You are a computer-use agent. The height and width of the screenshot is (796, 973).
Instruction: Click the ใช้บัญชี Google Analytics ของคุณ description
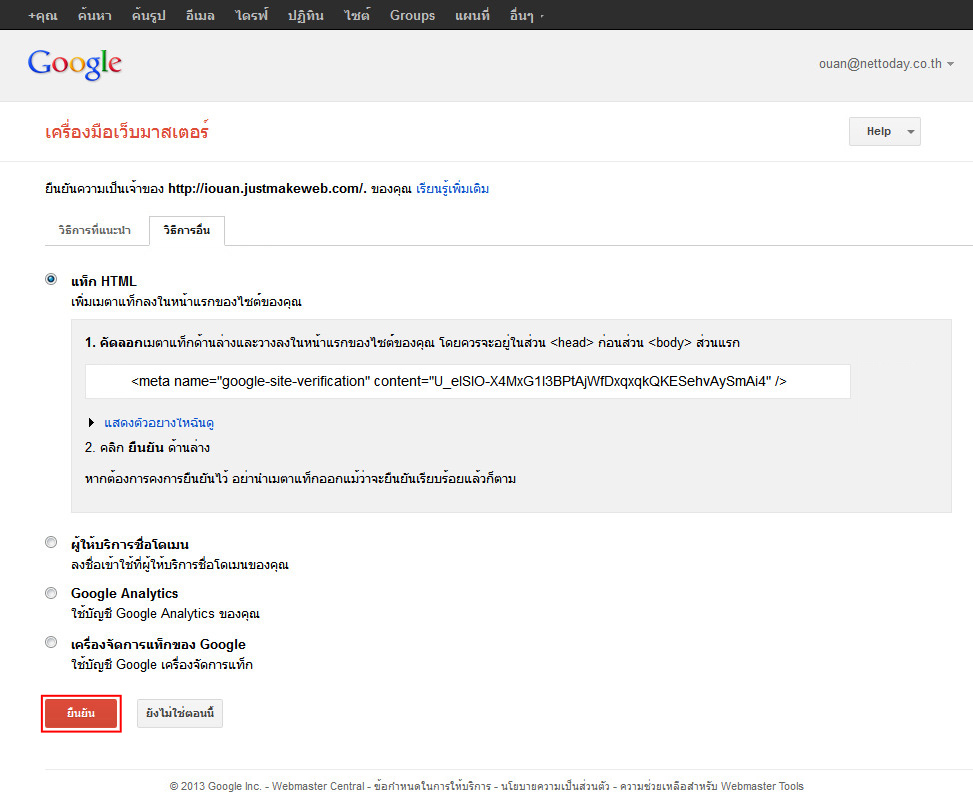pyautogui.click(x=165, y=614)
